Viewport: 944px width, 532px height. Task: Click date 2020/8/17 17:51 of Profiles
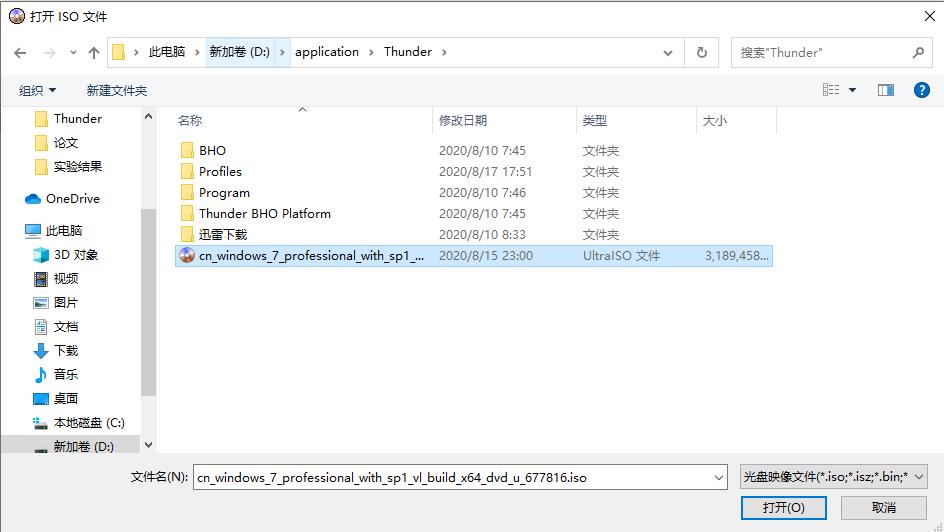tap(485, 172)
